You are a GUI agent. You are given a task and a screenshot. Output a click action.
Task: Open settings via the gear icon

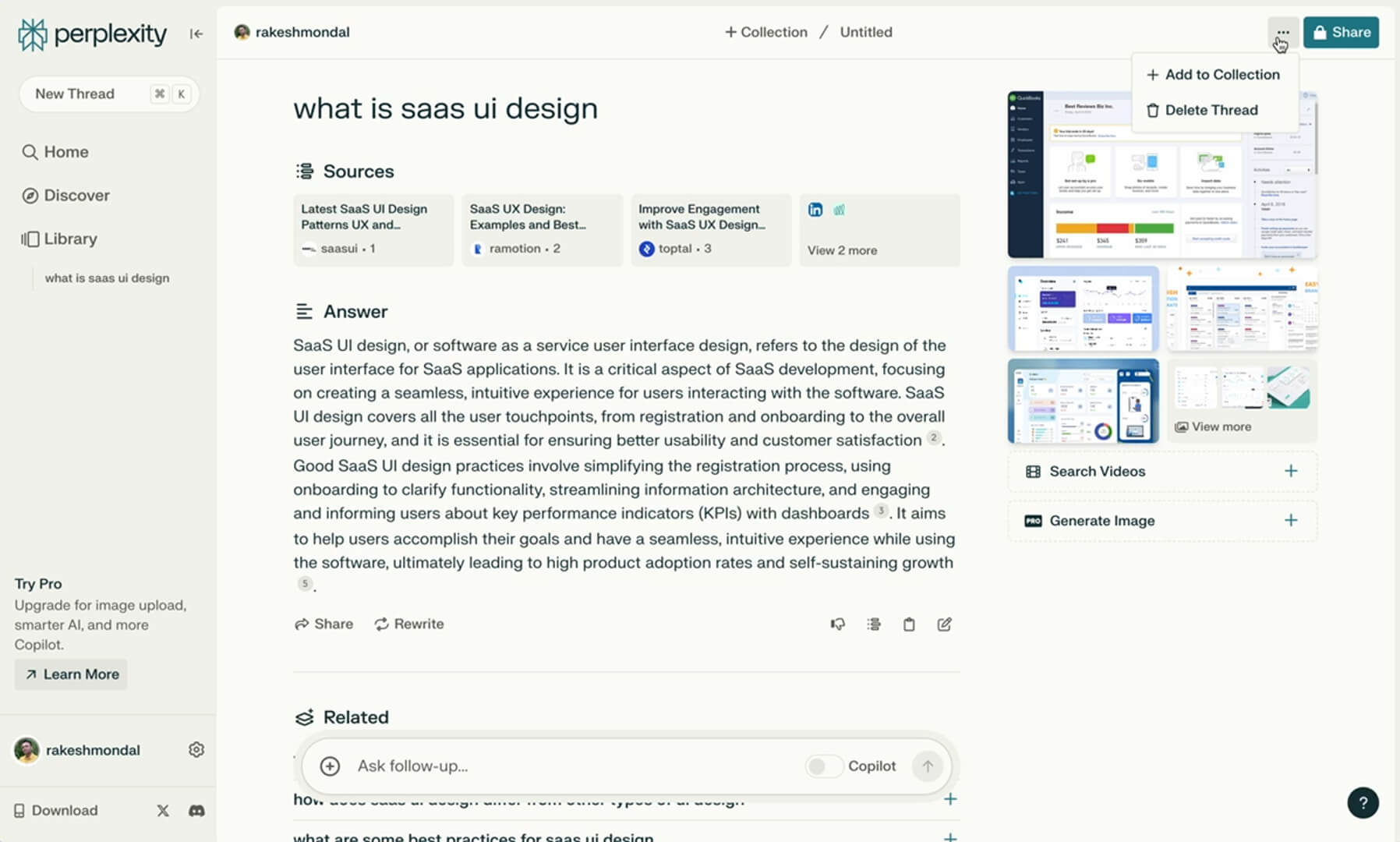pyautogui.click(x=196, y=749)
